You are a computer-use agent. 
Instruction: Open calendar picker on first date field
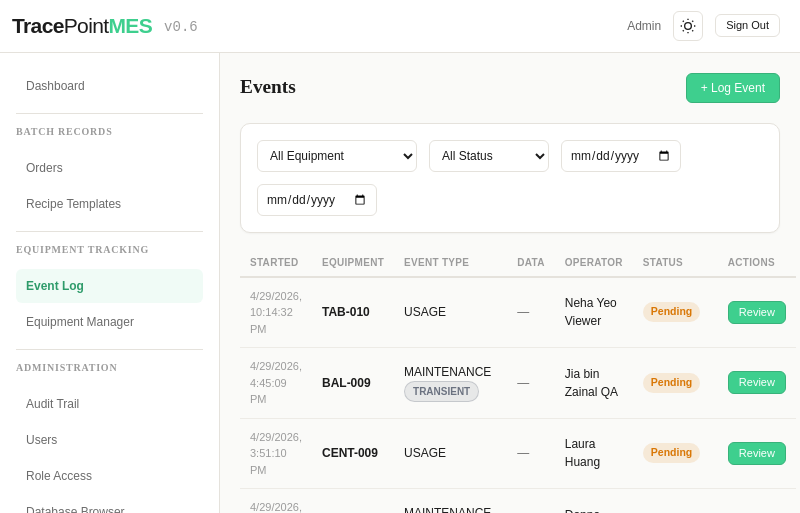tap(664, 156)
